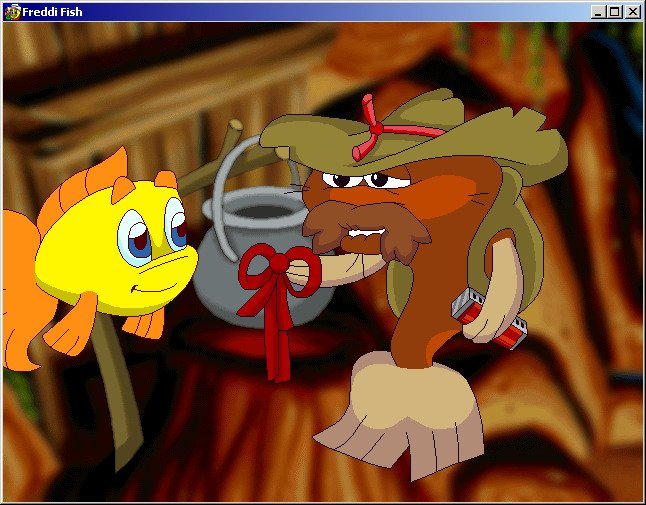Screen dimensions: 646x505
Task: Maximize the Freddi Fish window
Action: tap(615, 12)
